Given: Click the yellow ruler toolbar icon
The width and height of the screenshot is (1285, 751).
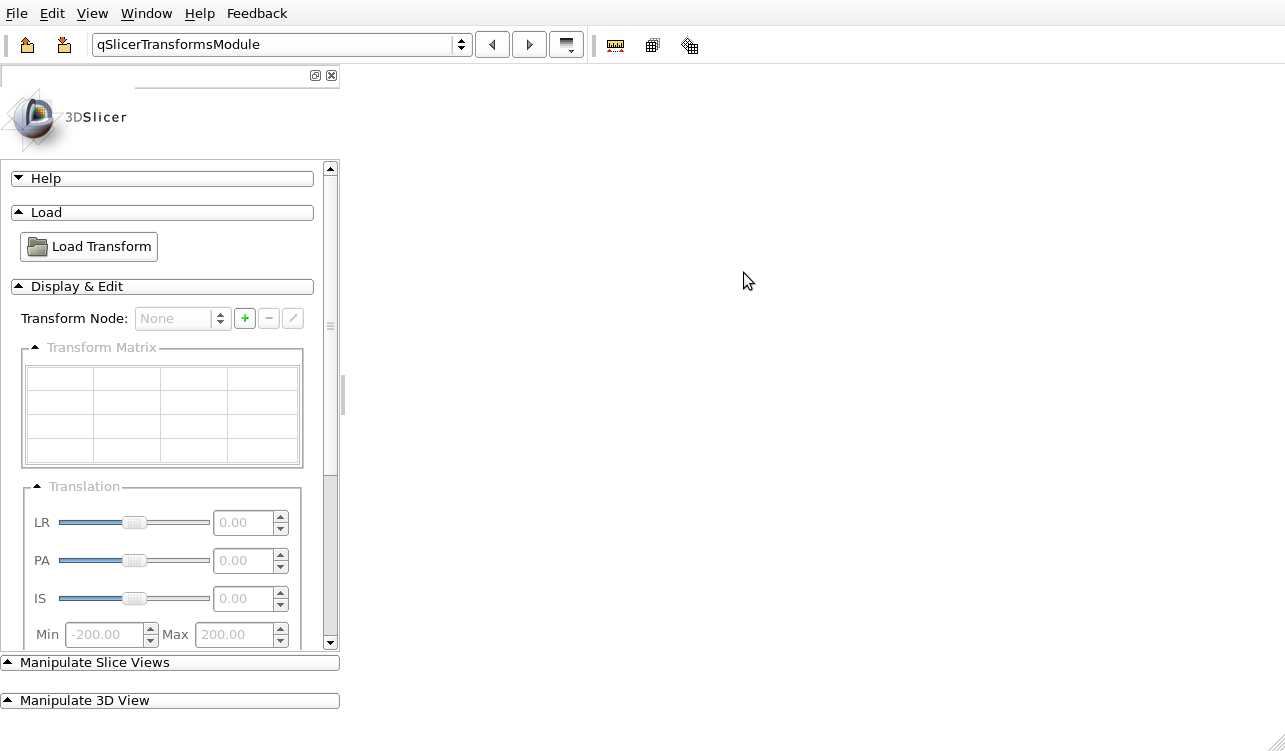Looking at the screenshot, I should (x=616, y=46).
